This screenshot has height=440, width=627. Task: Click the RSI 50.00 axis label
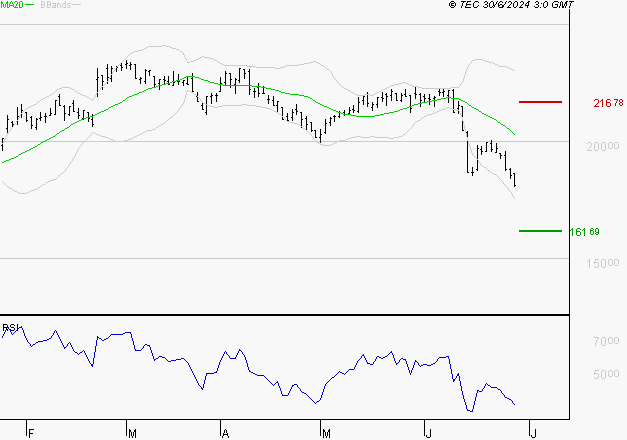[x=606, y=374]
